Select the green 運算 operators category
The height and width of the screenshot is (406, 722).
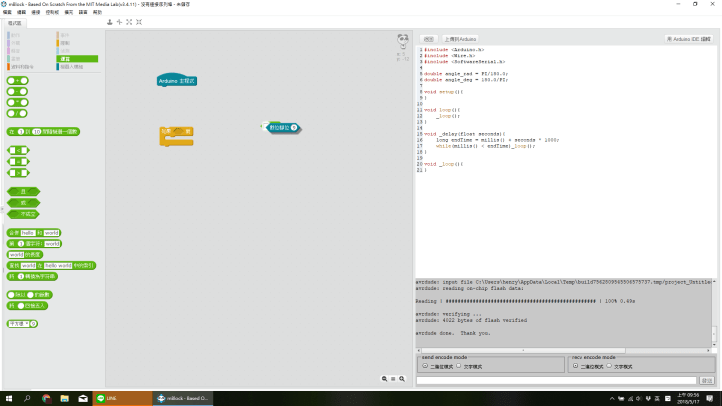78,59
